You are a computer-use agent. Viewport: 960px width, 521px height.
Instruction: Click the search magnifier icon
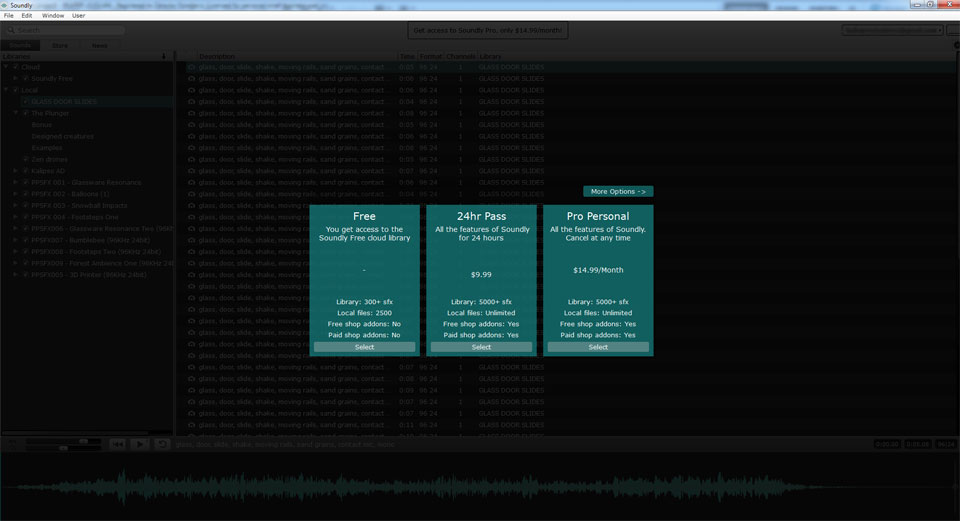pyautogui.click(x=11, y=30)
